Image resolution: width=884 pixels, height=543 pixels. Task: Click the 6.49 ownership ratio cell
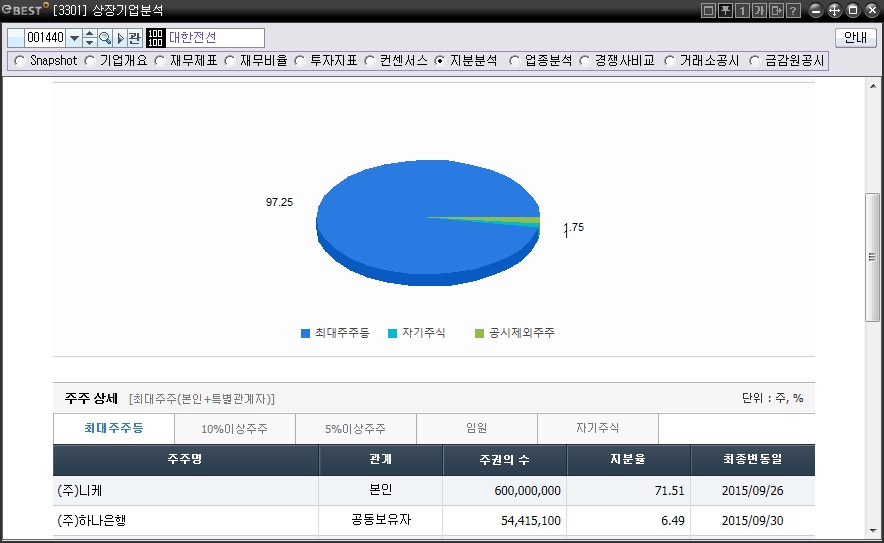pos(629,520)
